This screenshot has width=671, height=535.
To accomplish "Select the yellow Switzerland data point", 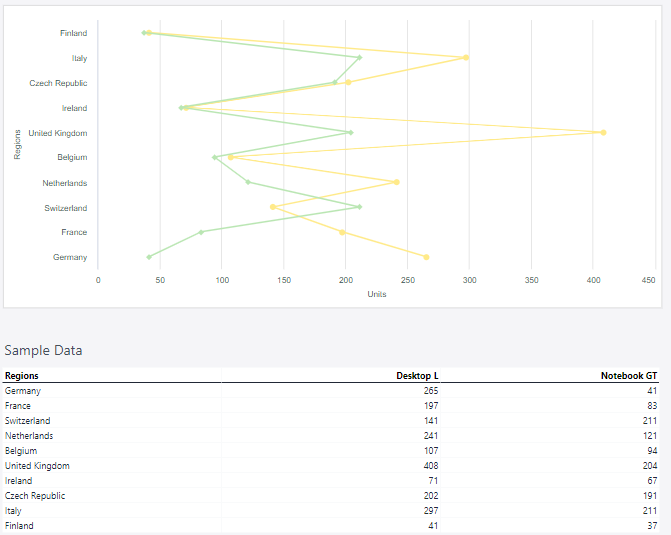I will [x=272, y=207].
